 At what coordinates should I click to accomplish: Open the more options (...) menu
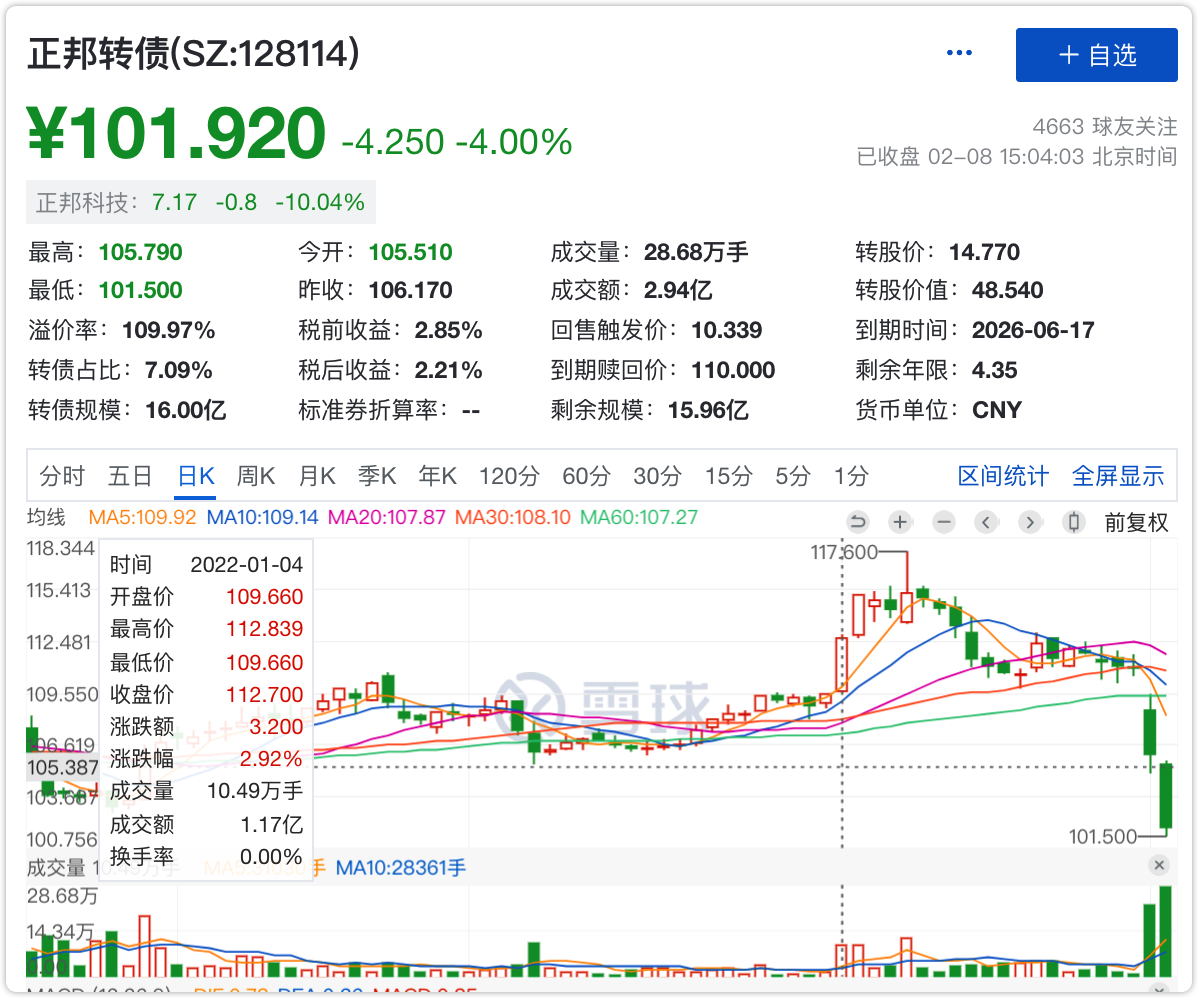click(x=959, y=52)
